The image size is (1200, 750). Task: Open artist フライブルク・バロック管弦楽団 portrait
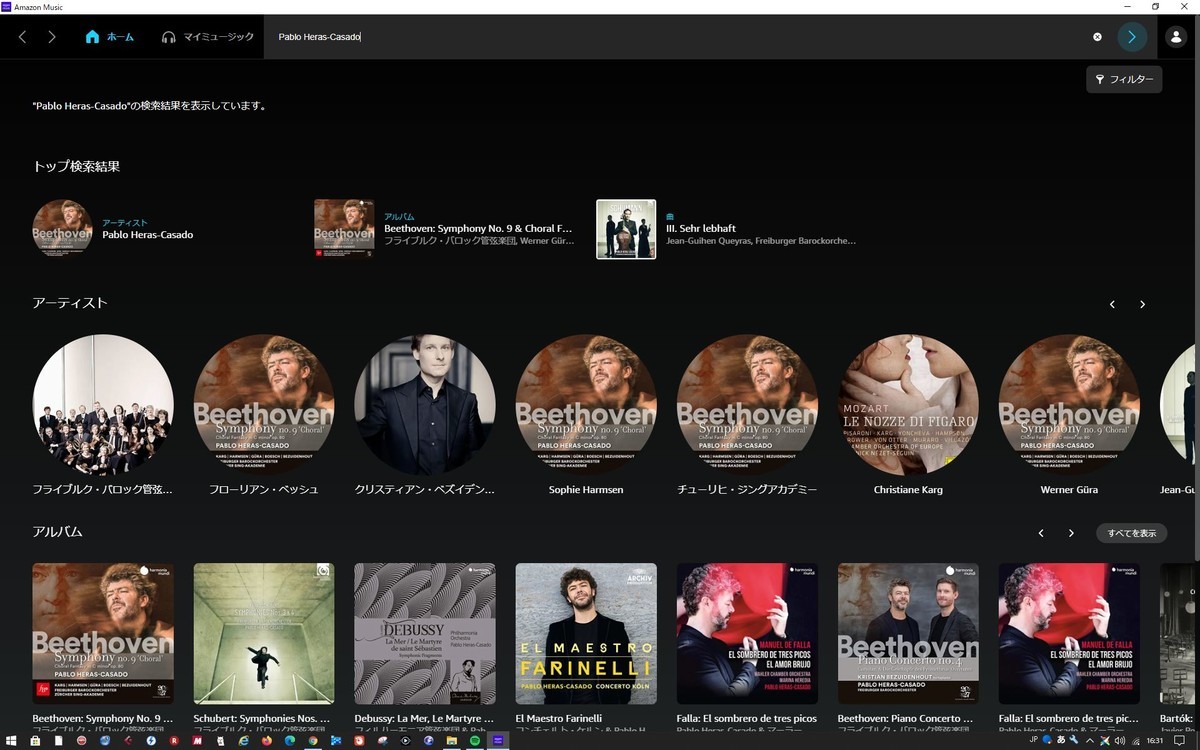(x=103, y=405)
